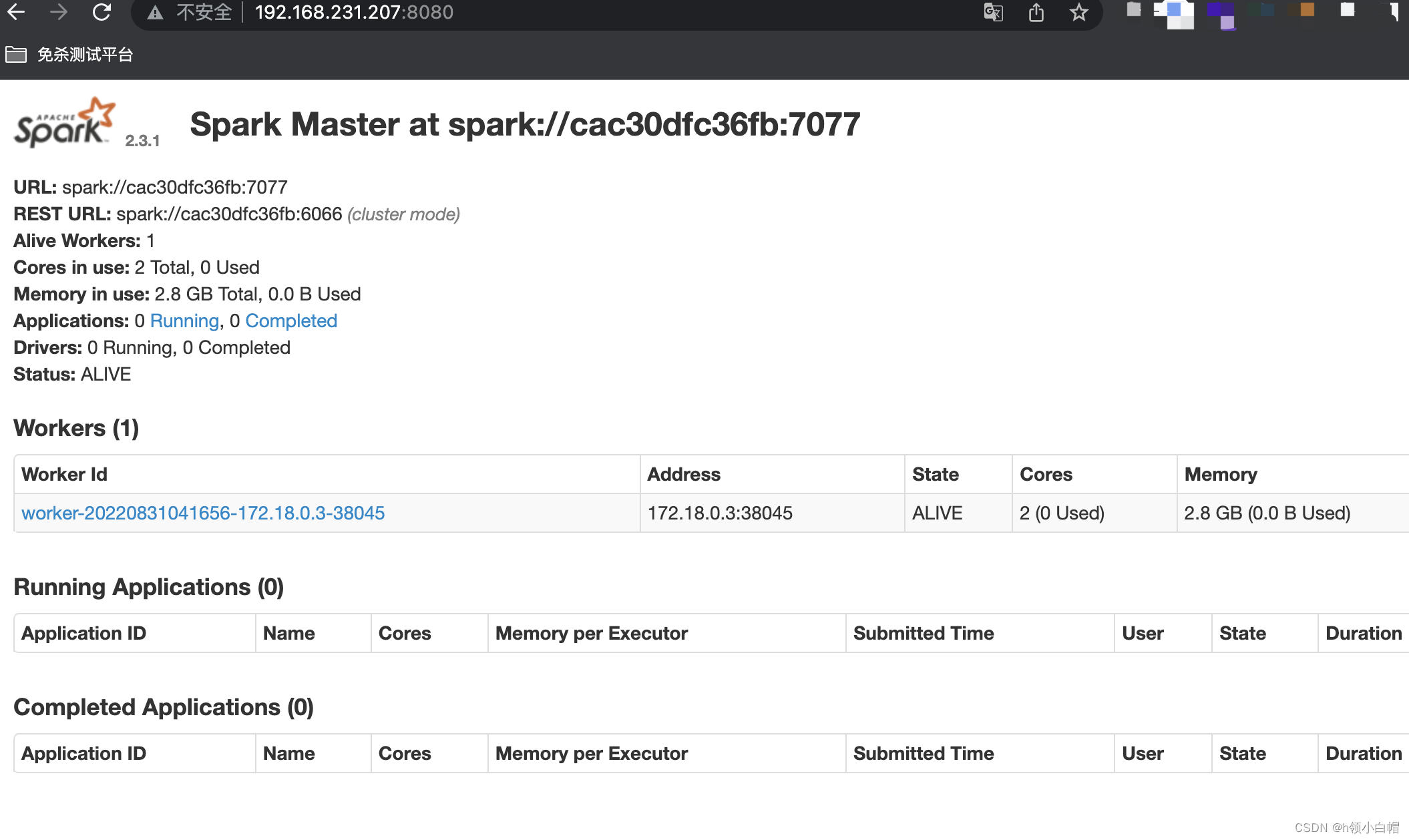Click the share page icon
Image resolution: width=1409 pixels, height=840 pixels.
click(x=1036, y=12)
